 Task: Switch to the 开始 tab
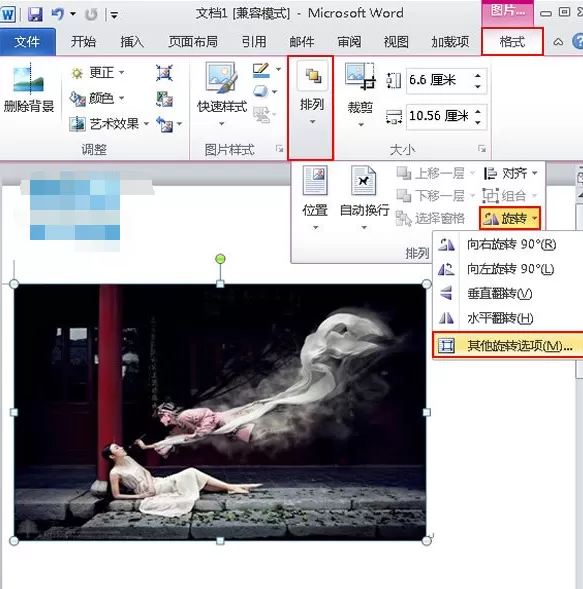[x=83, y=42]
